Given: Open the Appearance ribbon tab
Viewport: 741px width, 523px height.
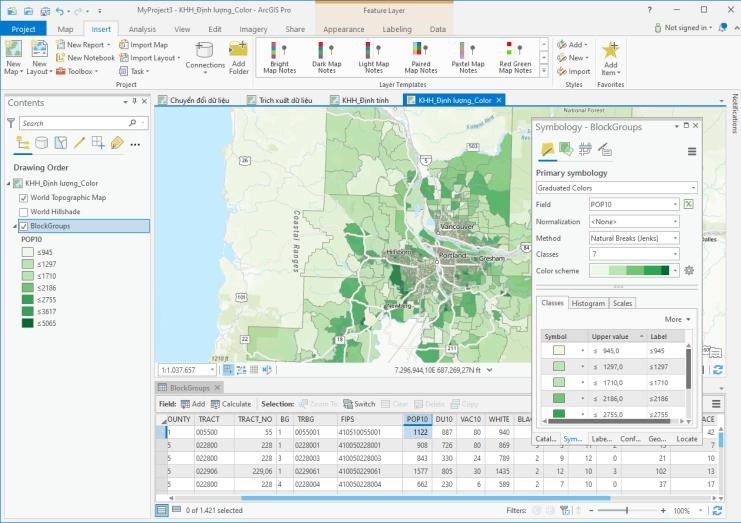Looking at the screenshot, I should (x=344, y=29).
